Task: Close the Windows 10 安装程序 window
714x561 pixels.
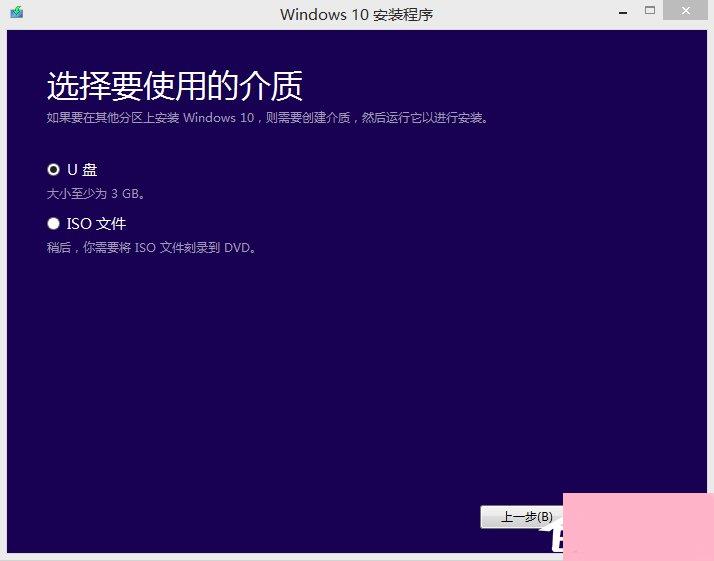Action: pyautogui.click(x=686, y=10)
